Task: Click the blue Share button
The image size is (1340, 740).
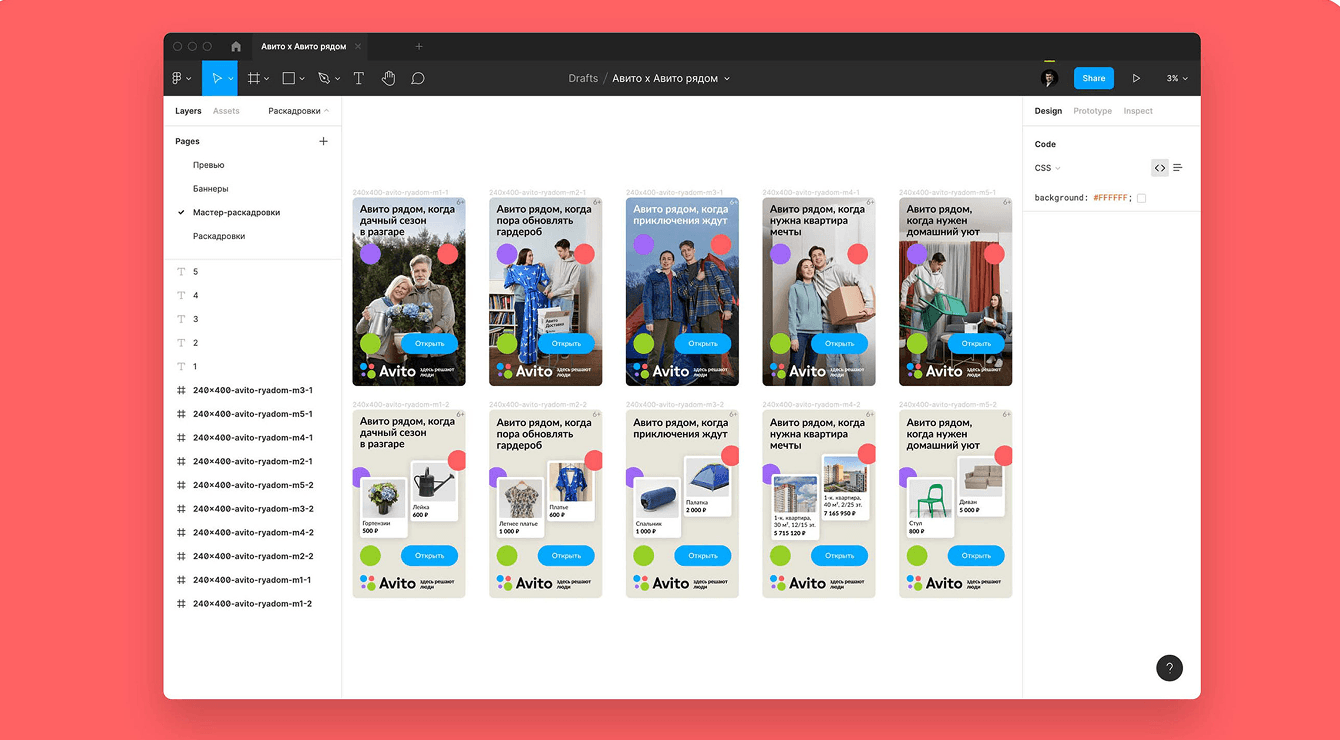Action: pos(1093,78)
